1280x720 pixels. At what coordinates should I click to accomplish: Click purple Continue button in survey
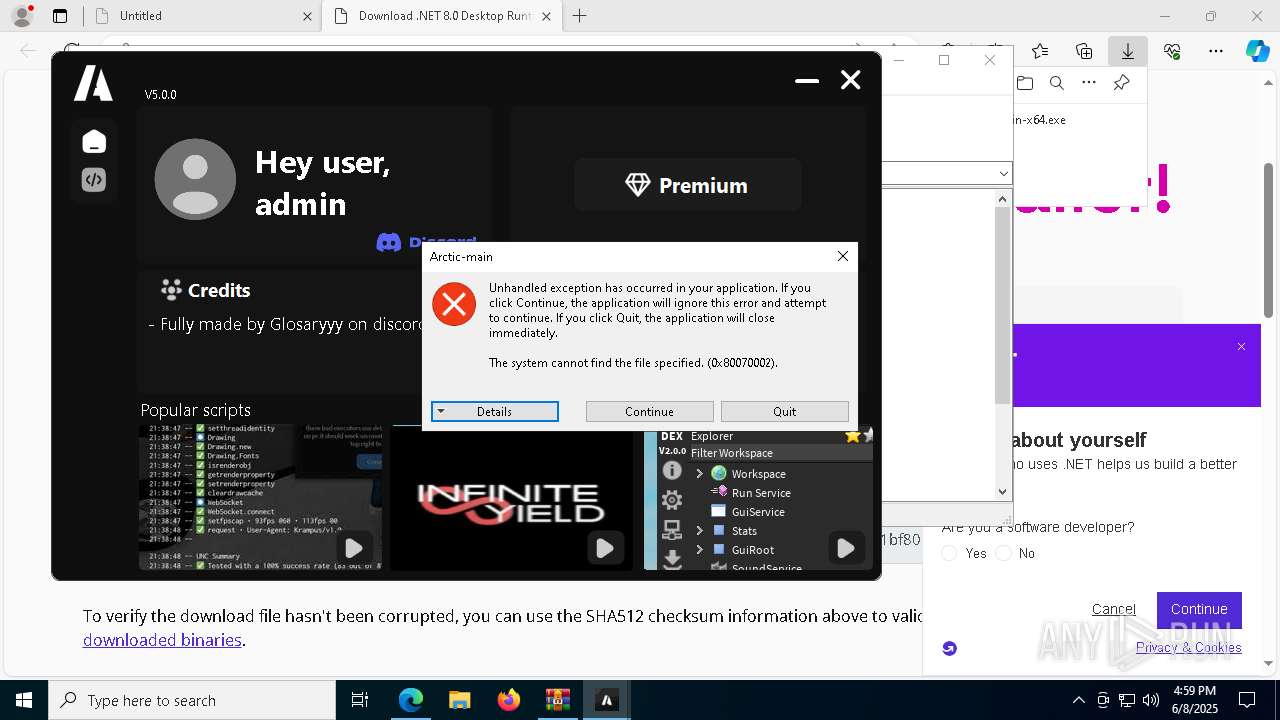[x=1199, y=609]
